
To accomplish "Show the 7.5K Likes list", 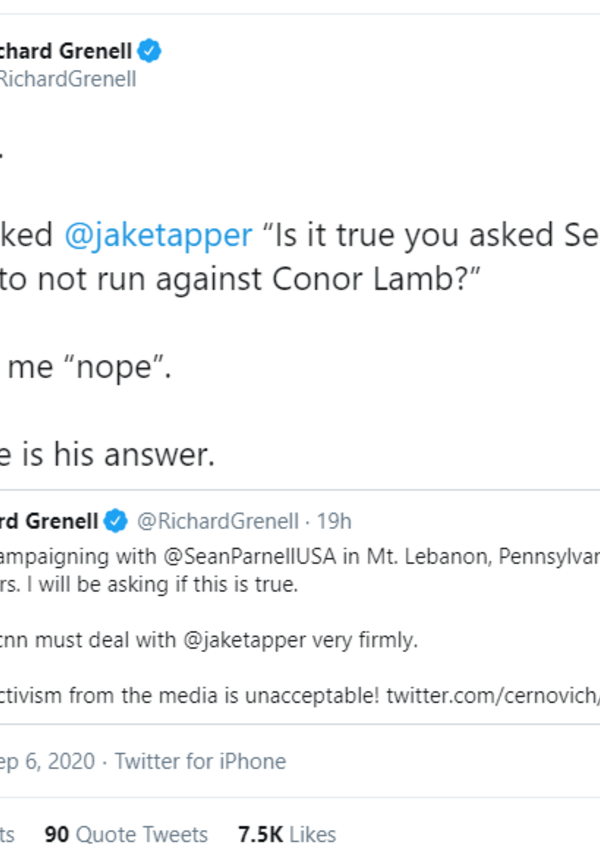I will 287,834.
